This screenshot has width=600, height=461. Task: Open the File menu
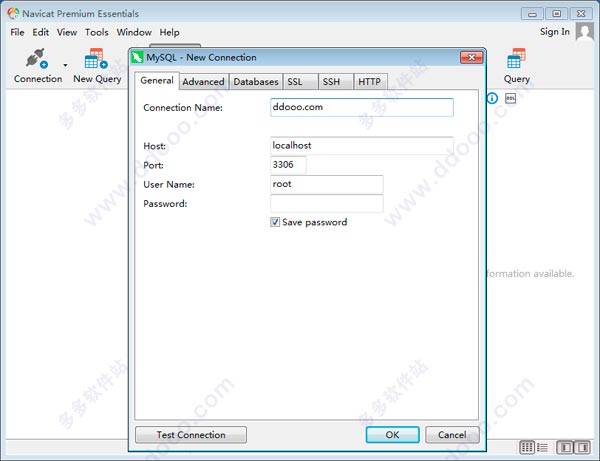(x=17, y=32)
